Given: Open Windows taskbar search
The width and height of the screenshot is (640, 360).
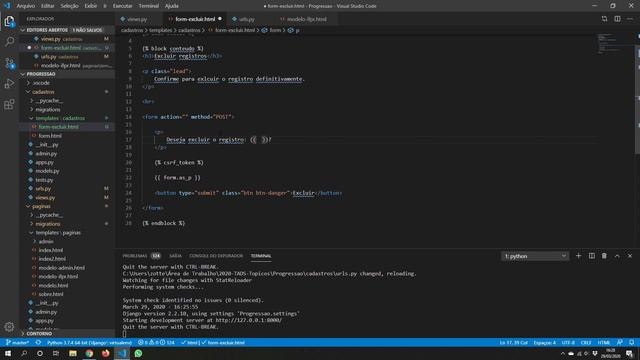Looking at the screenshot, I should pos(24,353).
